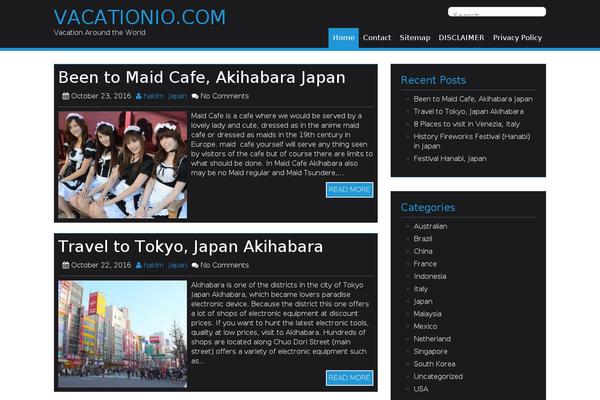Click the VACATIONIO.COM site title
Viewport: 600px width, 400px height.
pyautogui.click(x=140, y=18)
